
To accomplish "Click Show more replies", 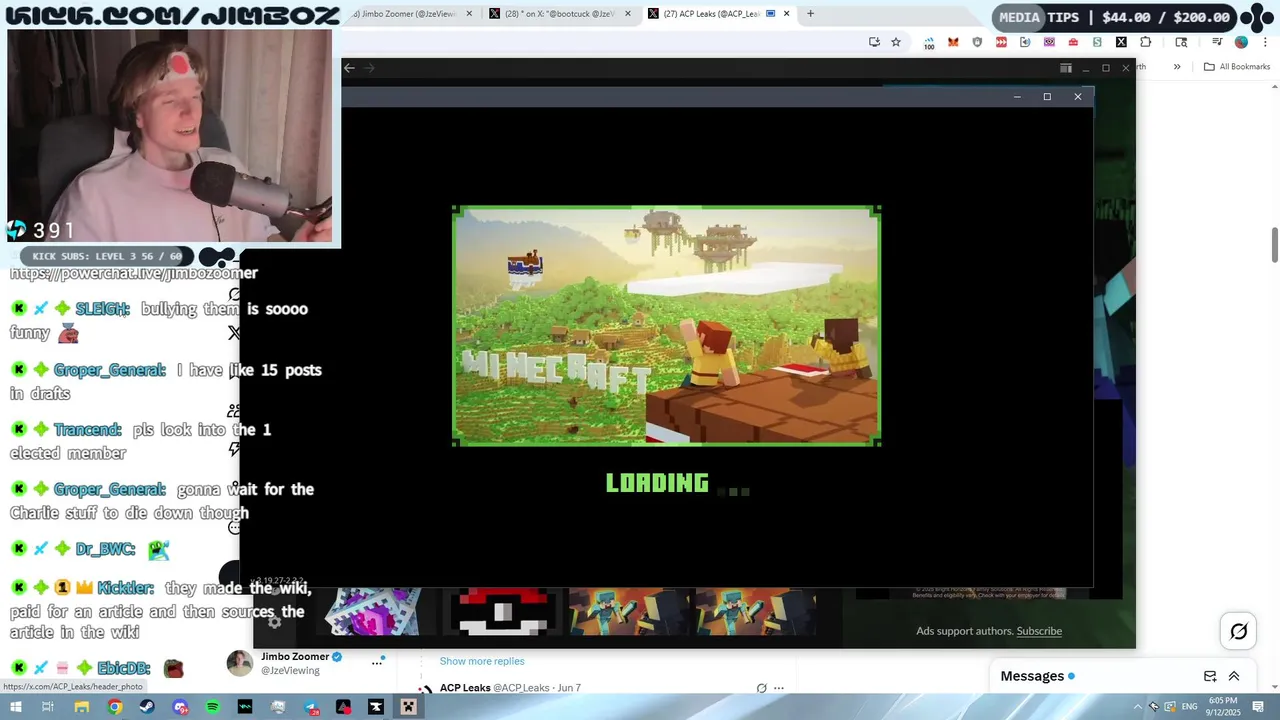I will click(482, 661).
